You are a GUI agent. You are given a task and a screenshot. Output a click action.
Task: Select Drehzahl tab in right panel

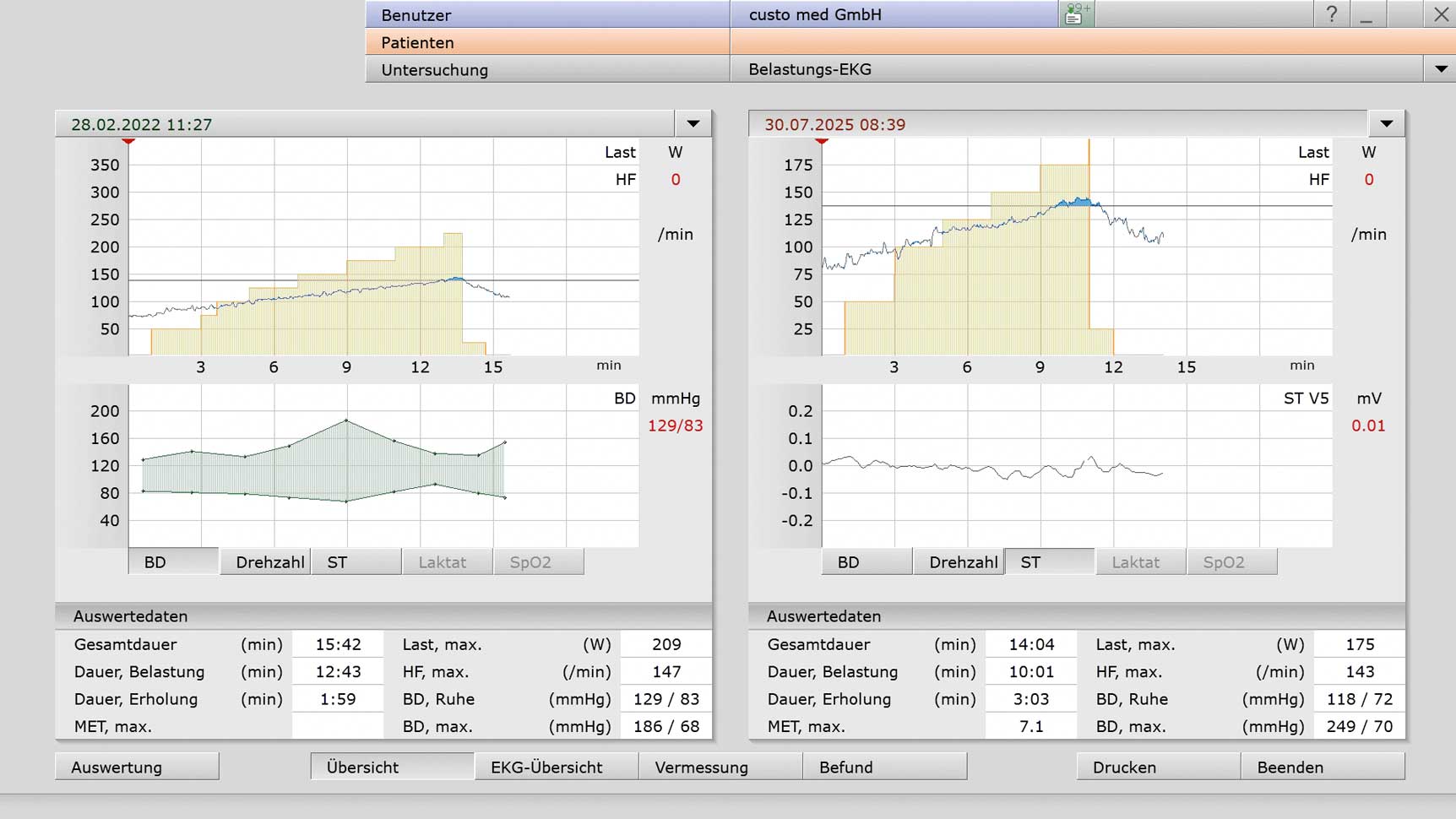959,562
